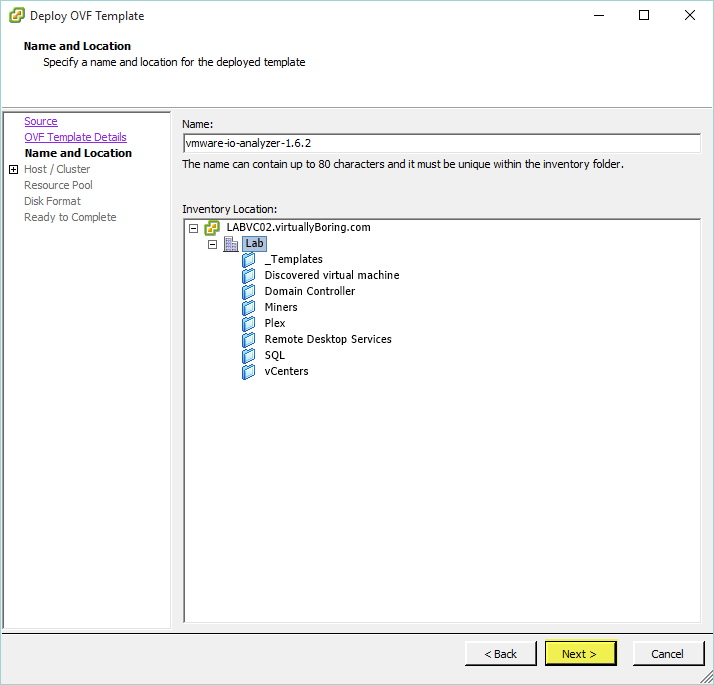Choose the Domain Controller folder label
The image size is (714, 685).
click(x=310, y=291)
